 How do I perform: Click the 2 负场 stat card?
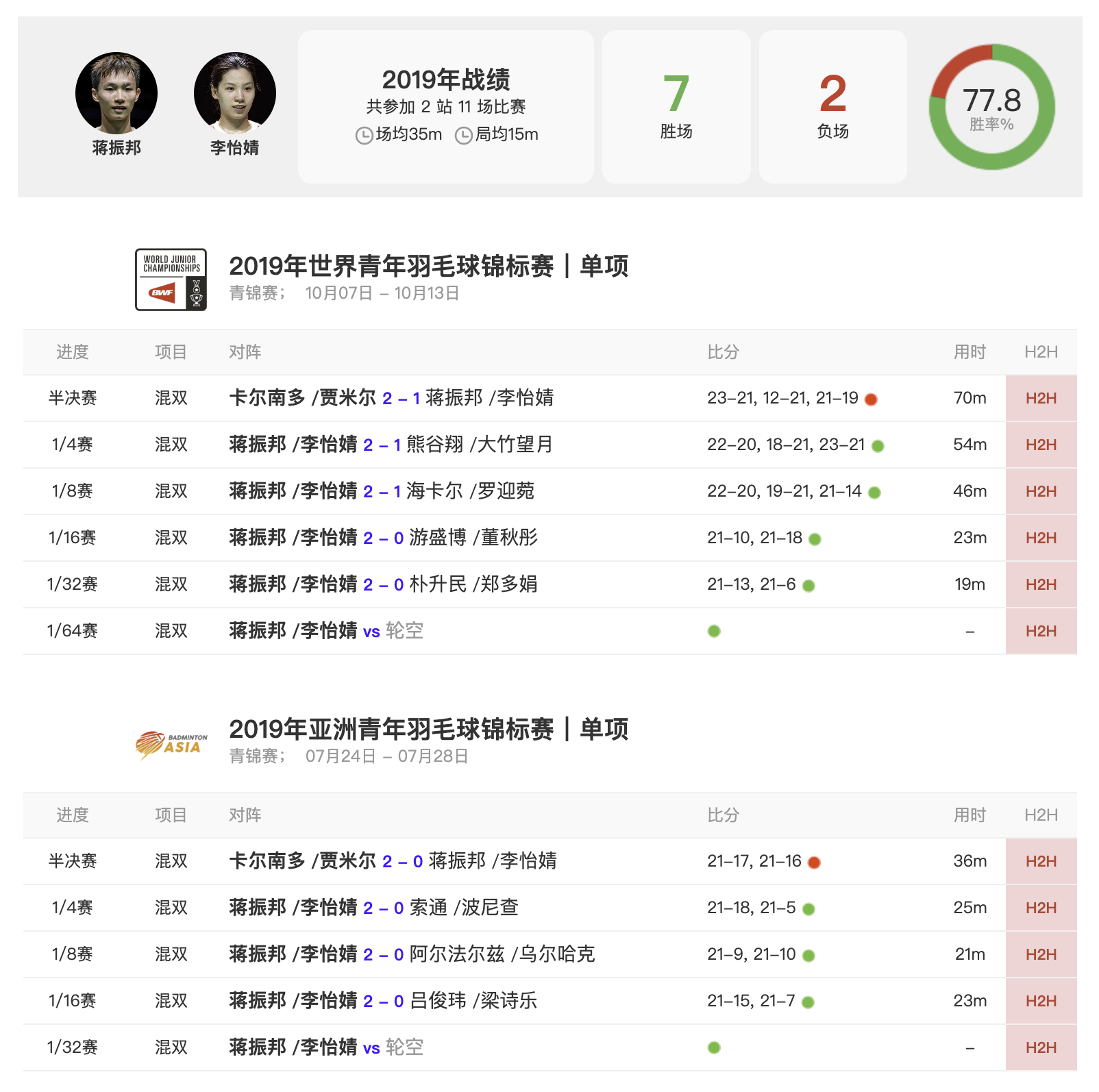click(x=832, y=106)
